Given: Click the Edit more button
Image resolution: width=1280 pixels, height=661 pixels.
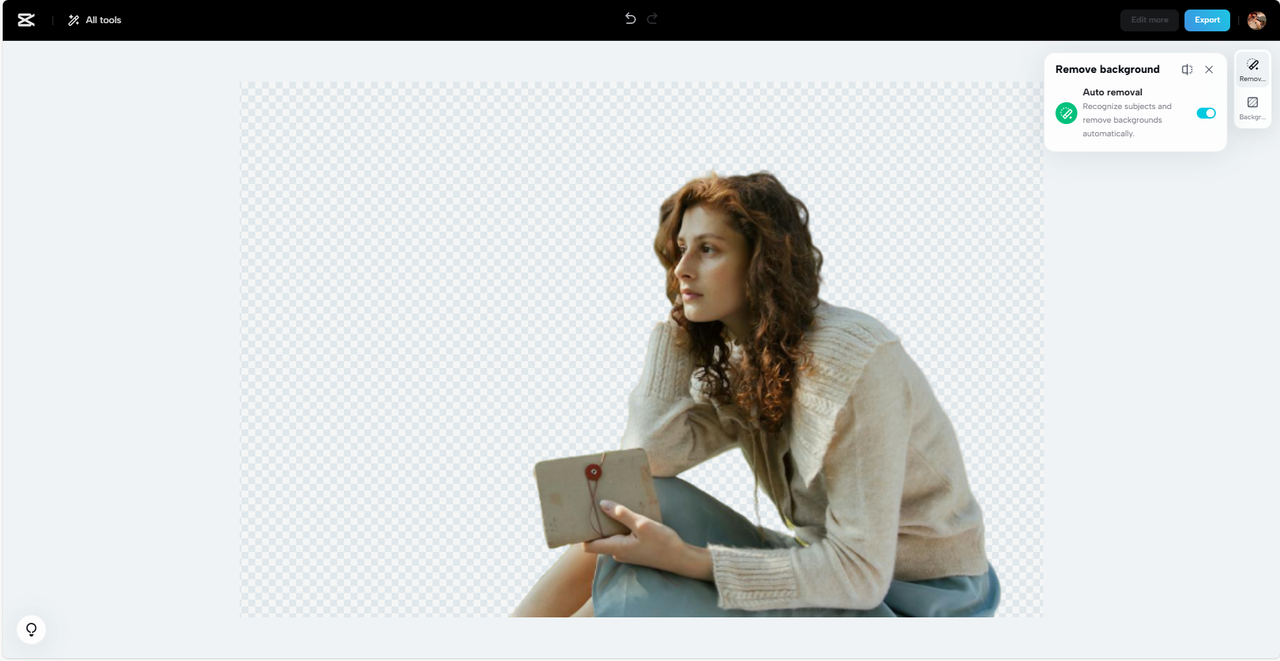Looking at the screenshot, I should tap(1149, 20).
